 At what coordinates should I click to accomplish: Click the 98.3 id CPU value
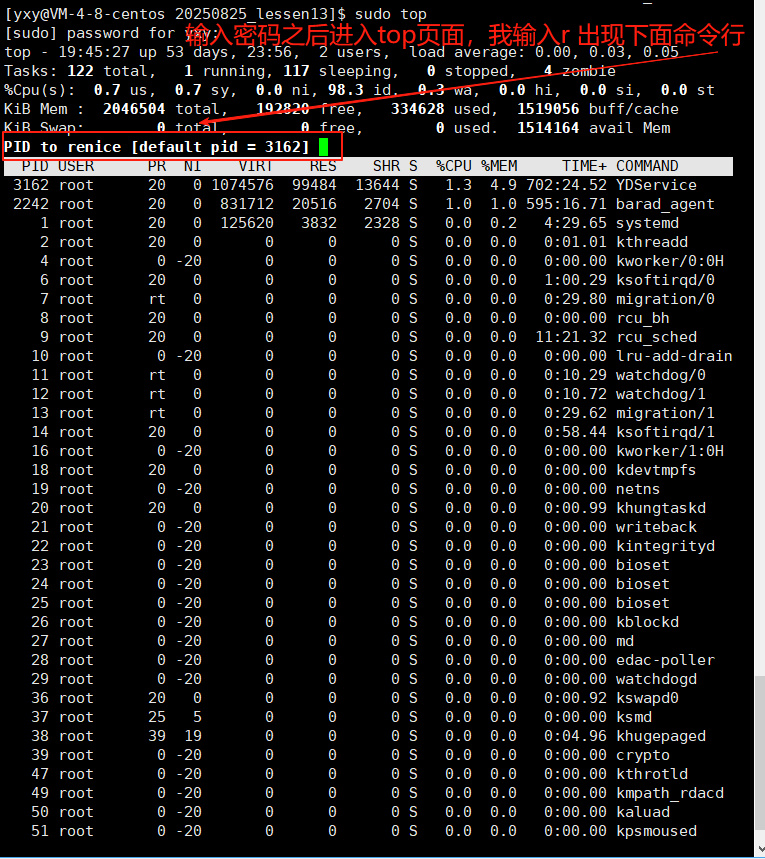(x=345, y=90)
